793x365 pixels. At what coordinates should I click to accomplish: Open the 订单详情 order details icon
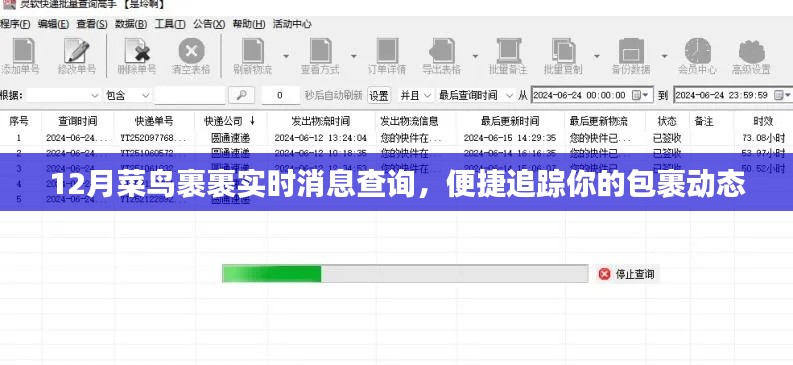point(387,52)
